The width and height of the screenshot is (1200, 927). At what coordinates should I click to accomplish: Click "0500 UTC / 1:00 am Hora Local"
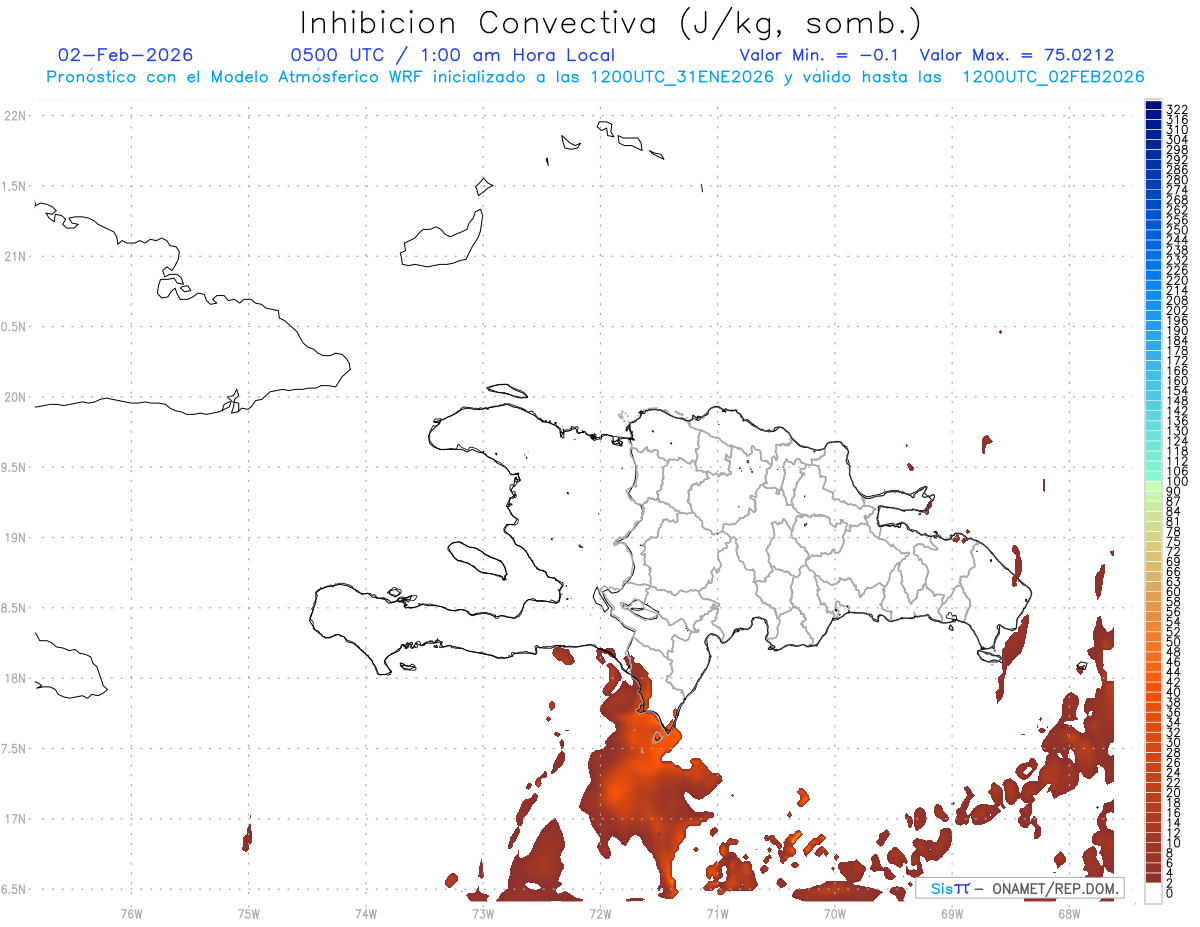[x=452, y=55]
